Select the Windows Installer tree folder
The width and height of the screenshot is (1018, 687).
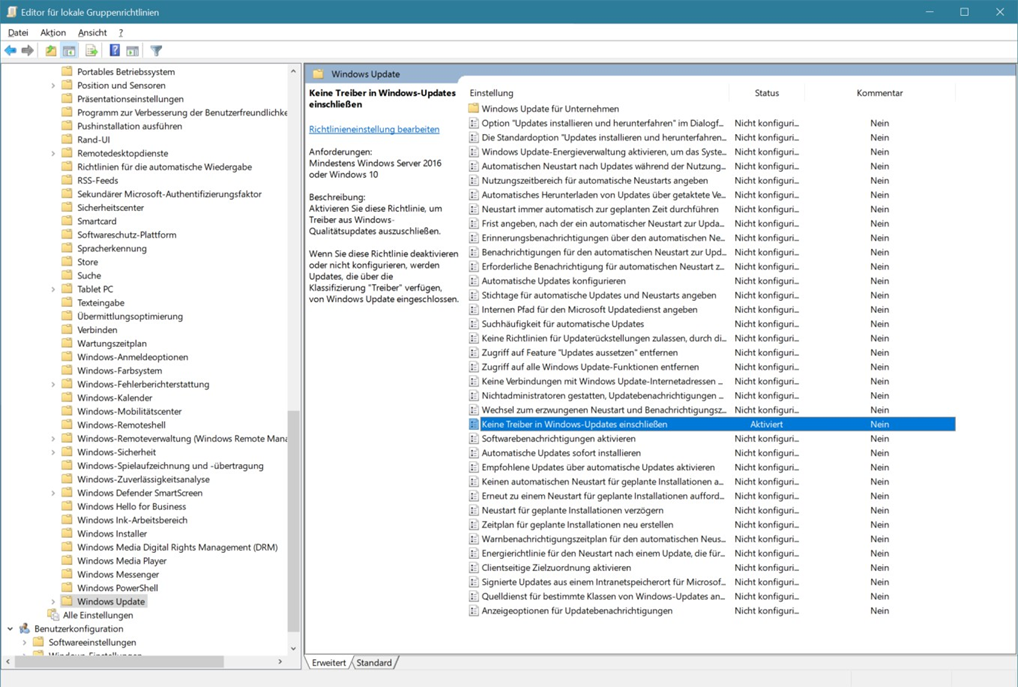pos(111,534)
